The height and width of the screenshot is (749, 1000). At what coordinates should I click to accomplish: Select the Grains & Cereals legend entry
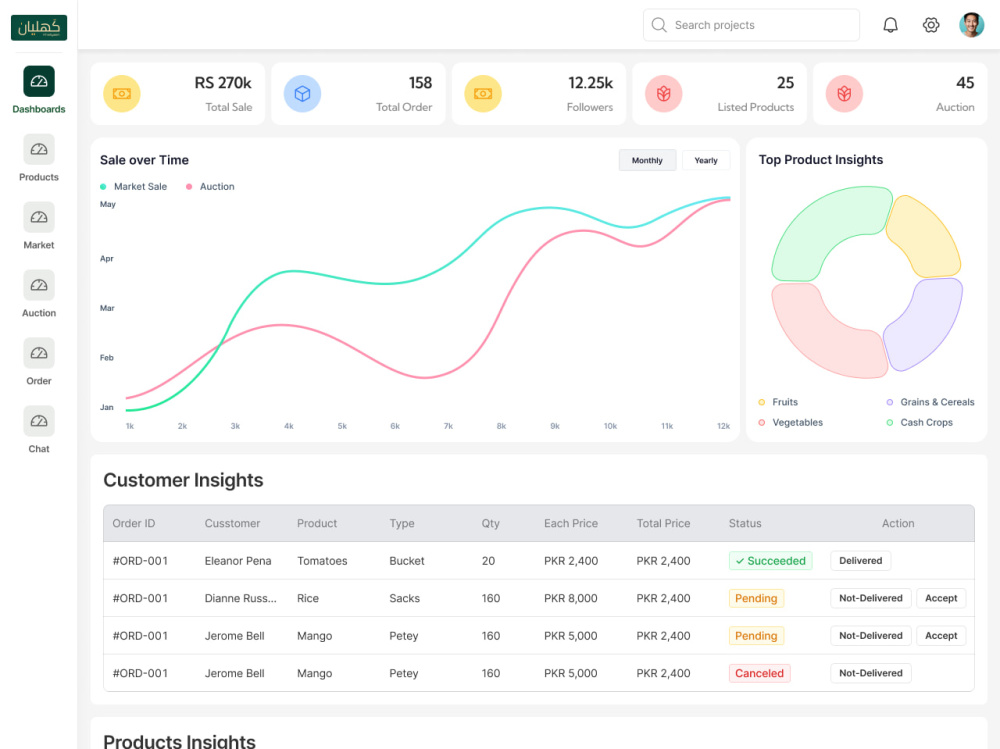[x=930, y=402]
